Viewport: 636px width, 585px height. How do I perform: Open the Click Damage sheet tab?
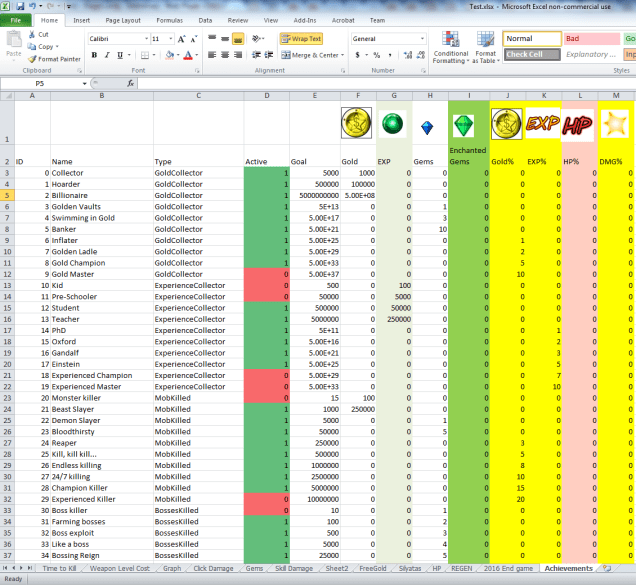[x=214, y=567]
